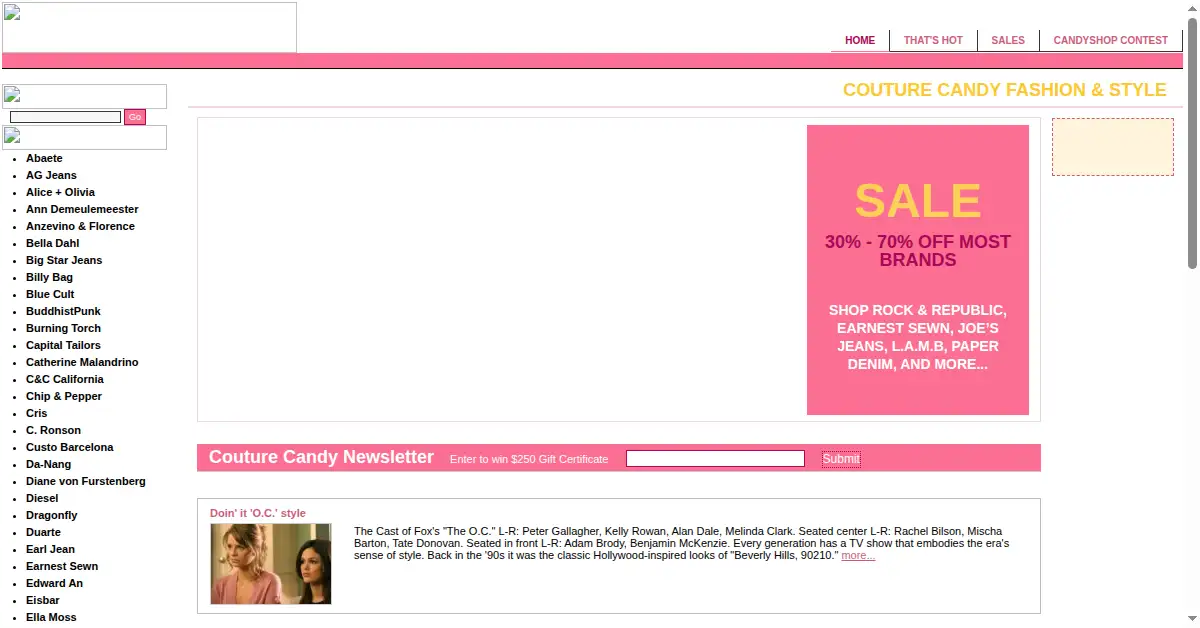Submit the newsletter signup
The height and width of the screenshot is (628, 1200).
(841, 459)
